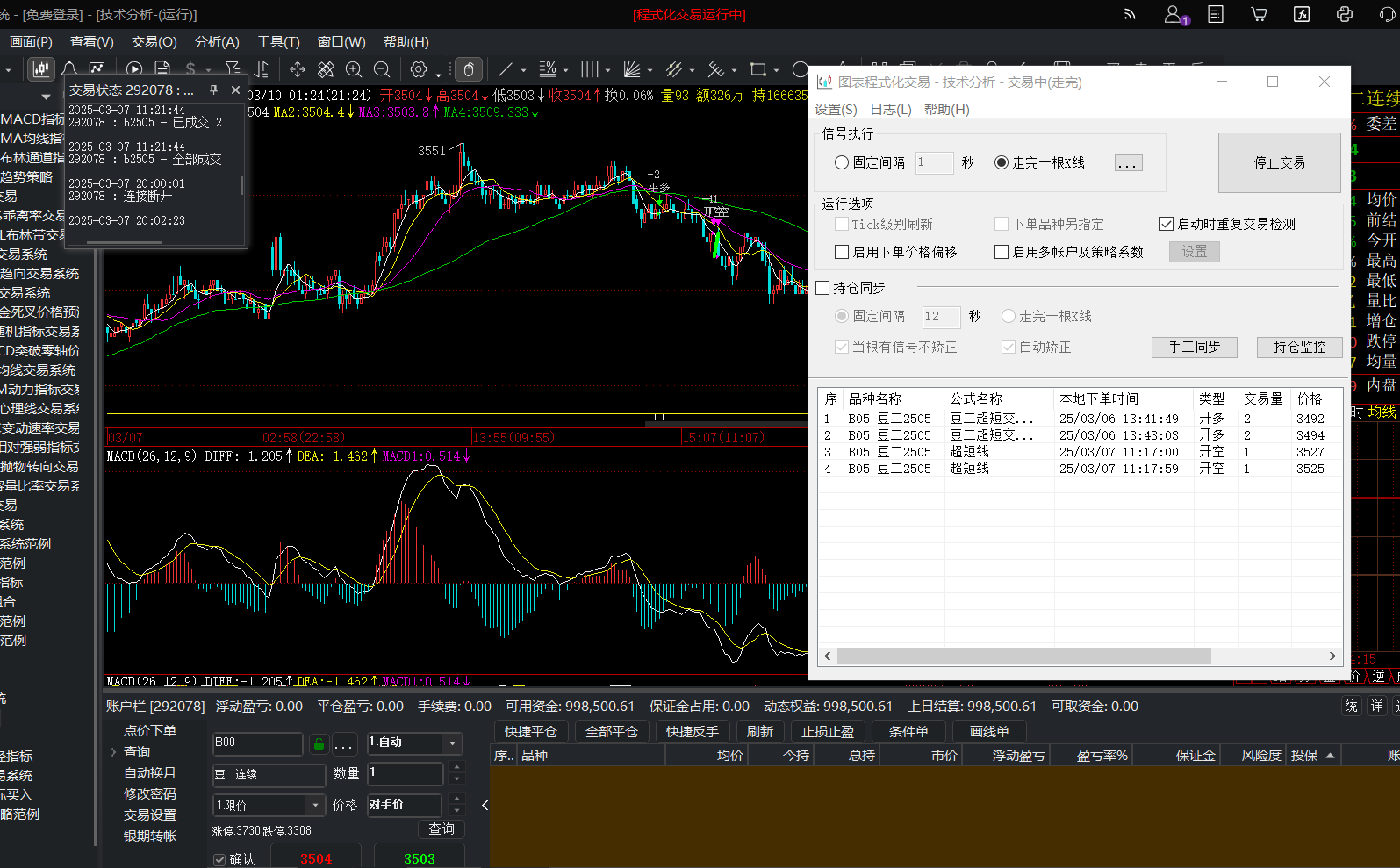Zoom out the chart with minus magnifier
Screen dimensions: 1400x868
[382, 69]
